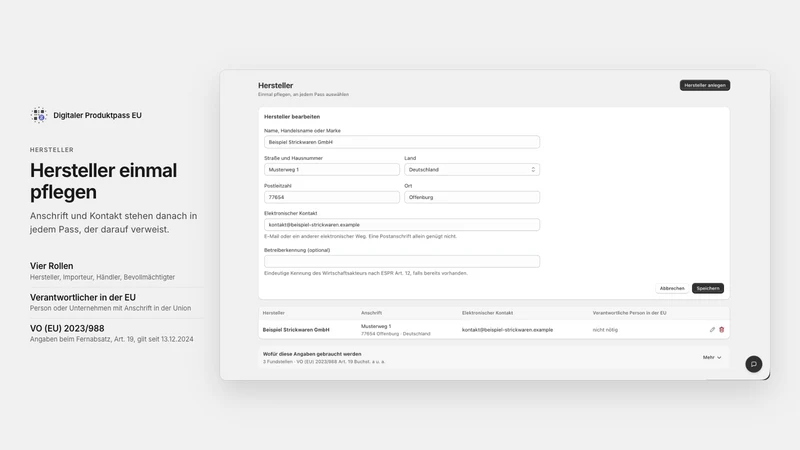Click the Postleitzahl field with 77654
Screen dimensions: 800x450
point(332,197)
